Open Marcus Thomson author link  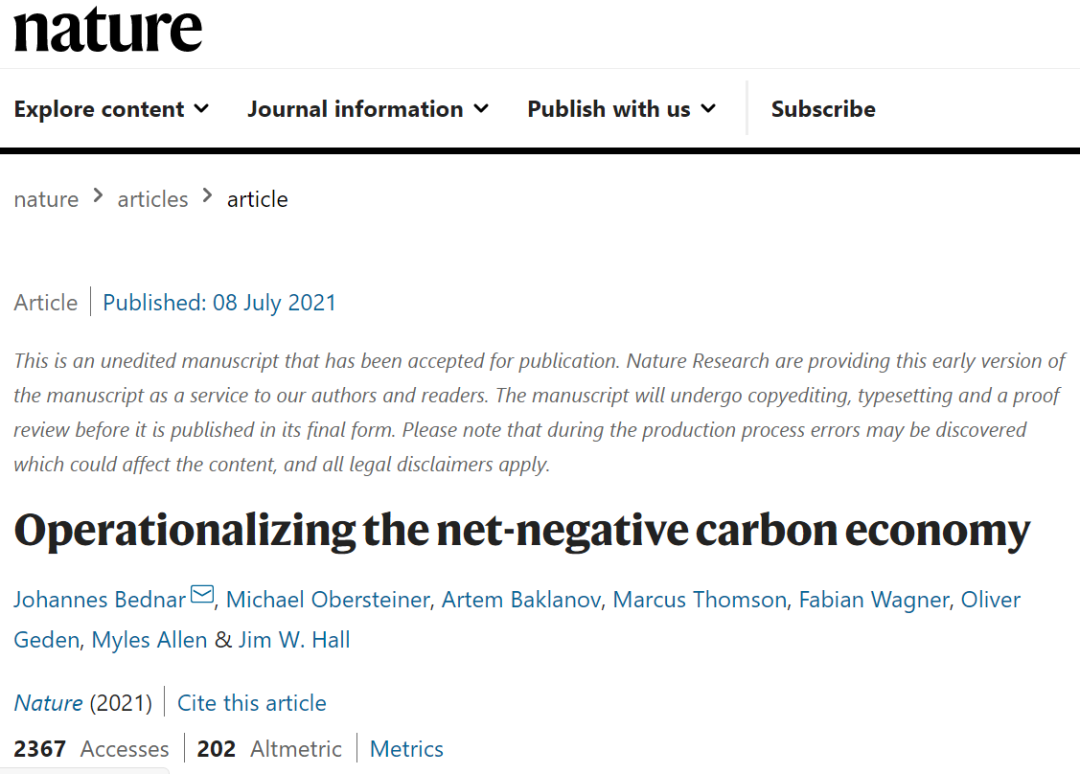[700, 600]
